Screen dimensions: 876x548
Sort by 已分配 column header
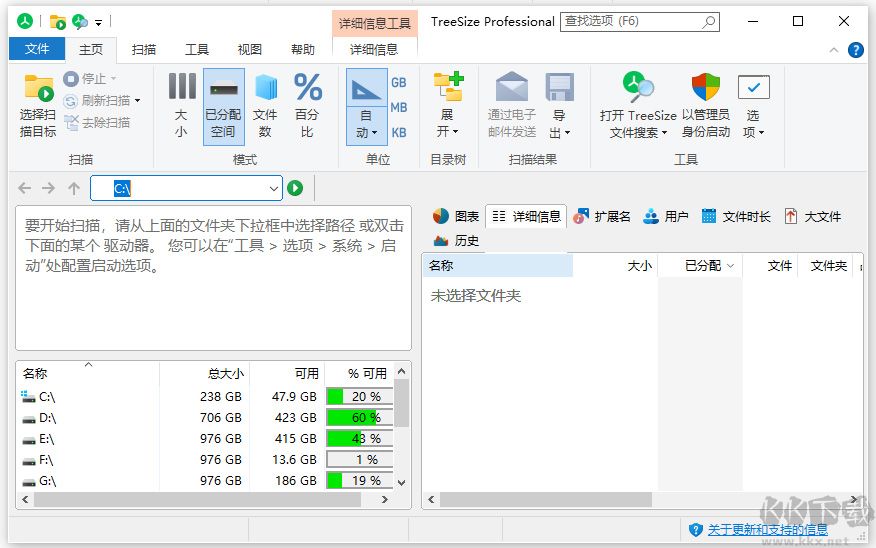(701, 265)
